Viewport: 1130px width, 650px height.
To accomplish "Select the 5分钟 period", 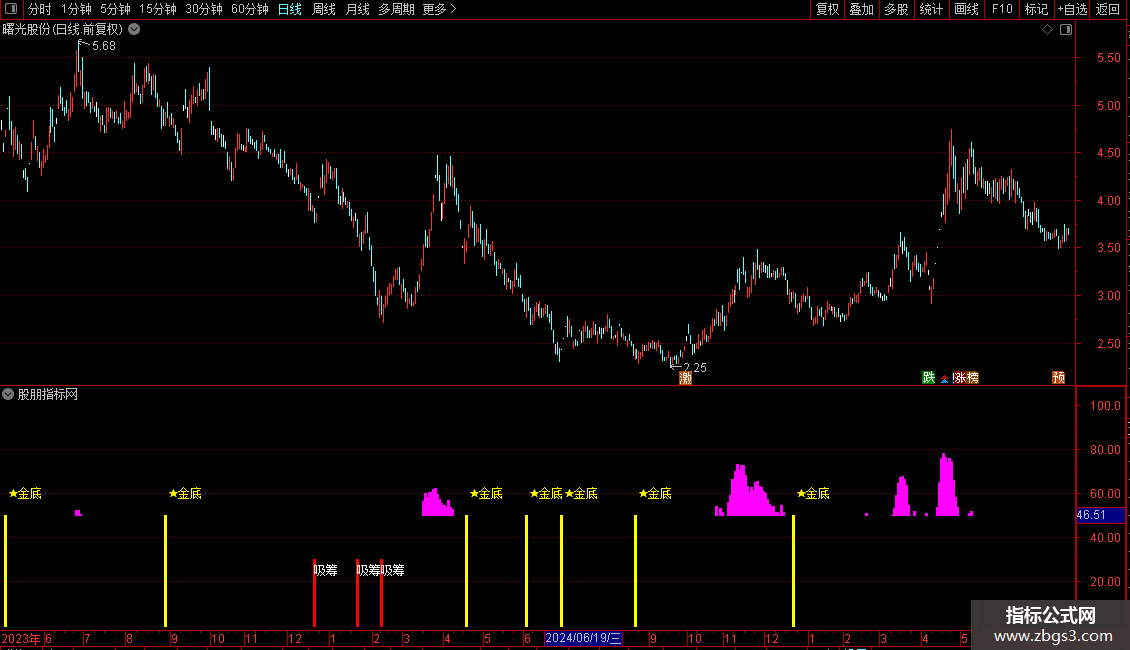I will 115,9.
